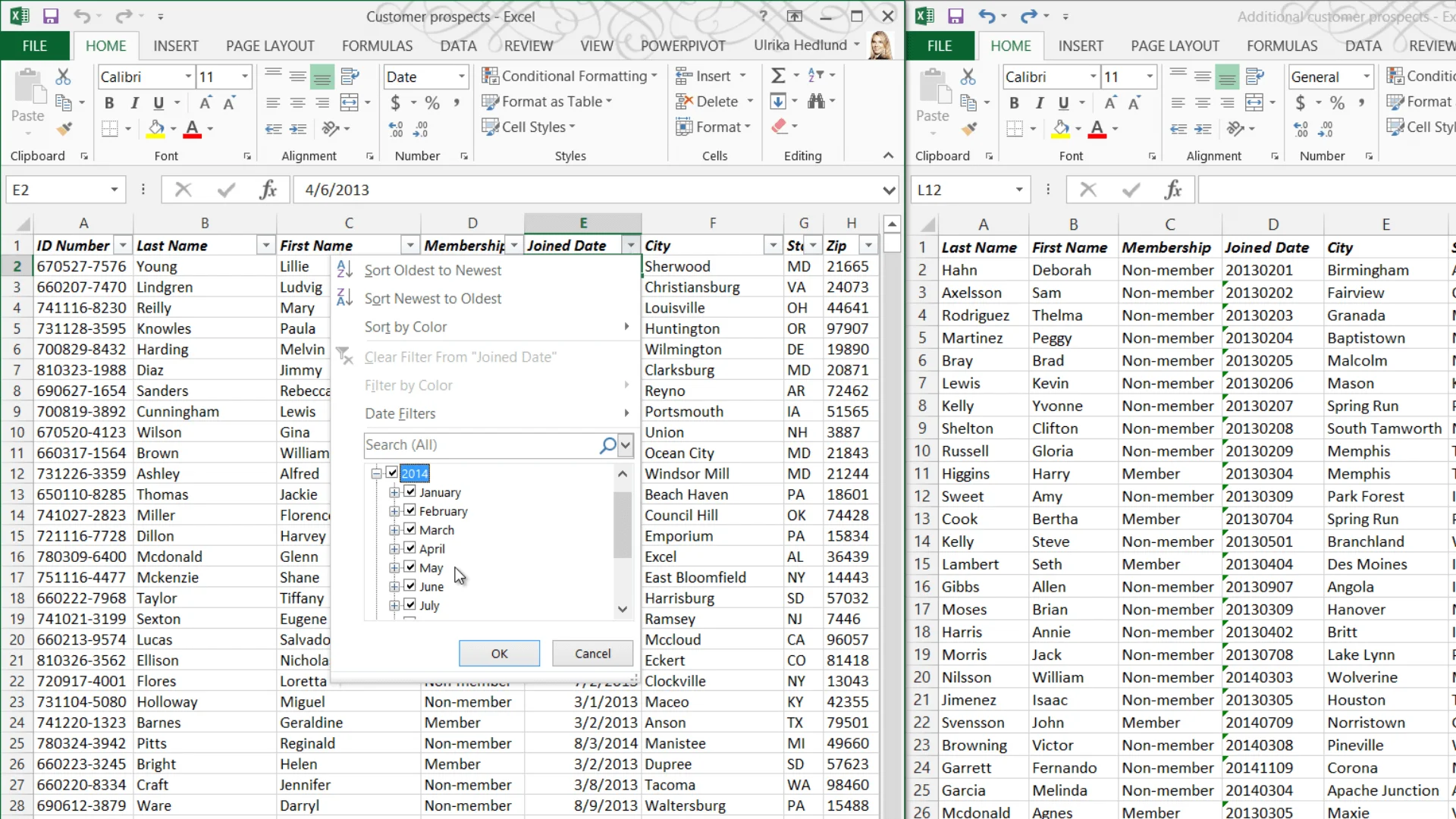Expand the January tree node
The image size is (1456, 819).
[394, 492]
